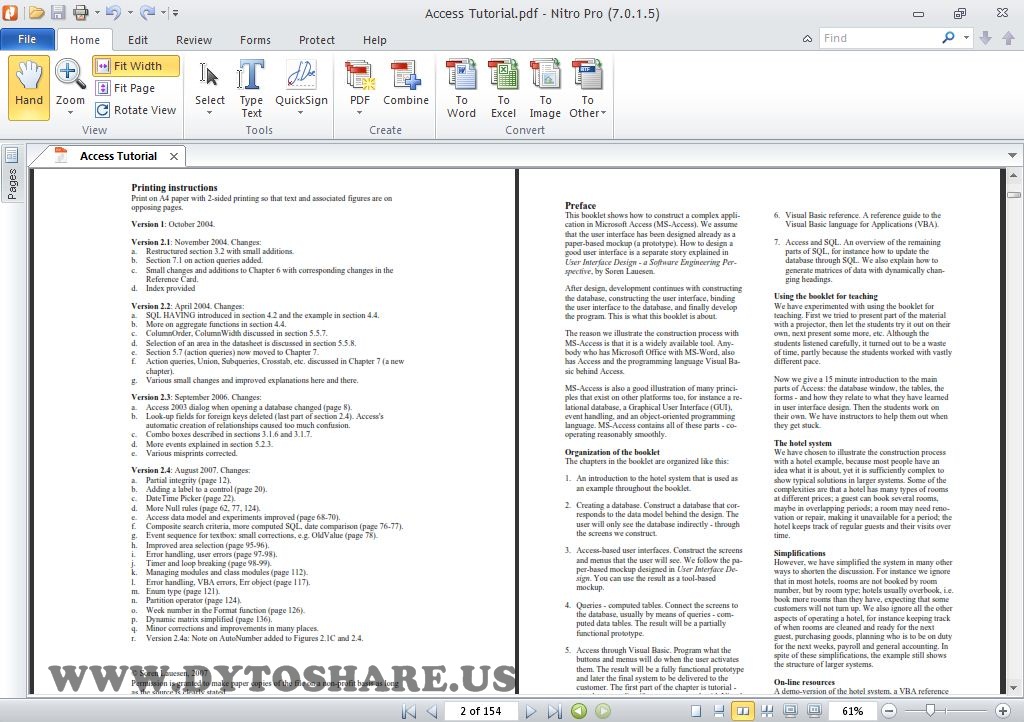
Task: Switch to the Home ribbon tab
Action: (85, 40)
